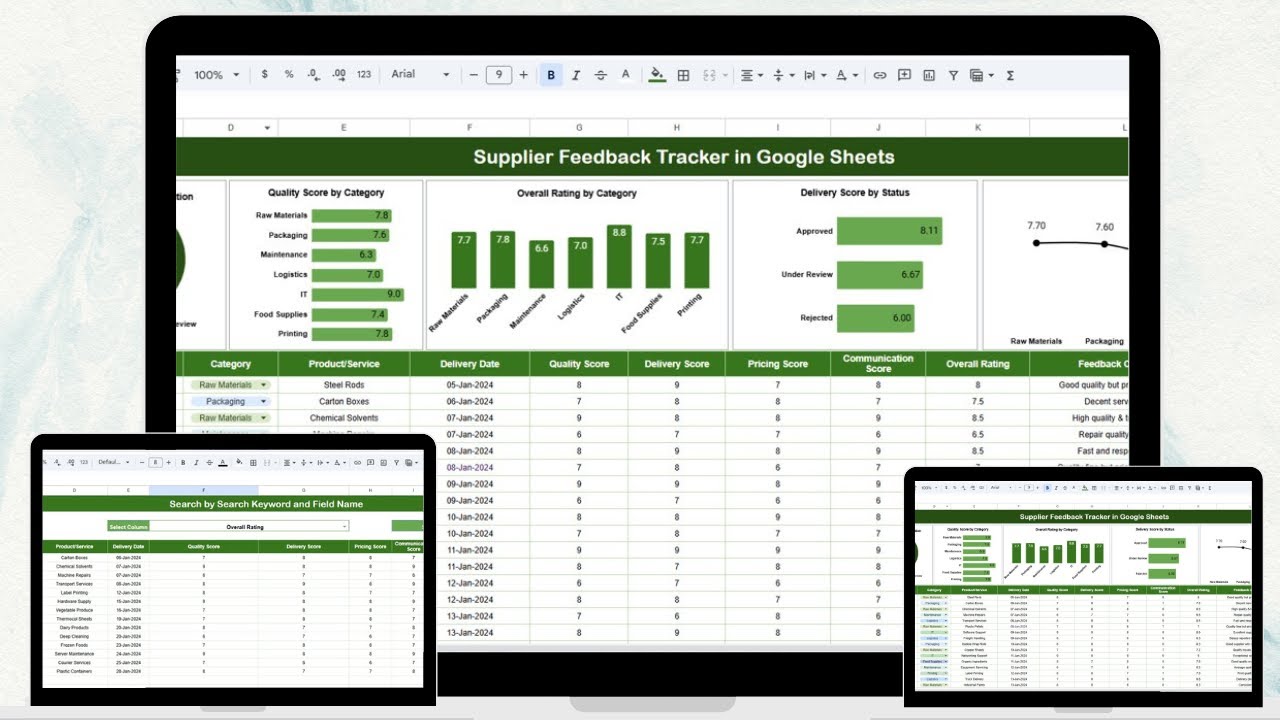The width and height of the screenshot is (1280, 720).
Task: Open Borders menu in main toolbar
Action: tap(684, 75)
